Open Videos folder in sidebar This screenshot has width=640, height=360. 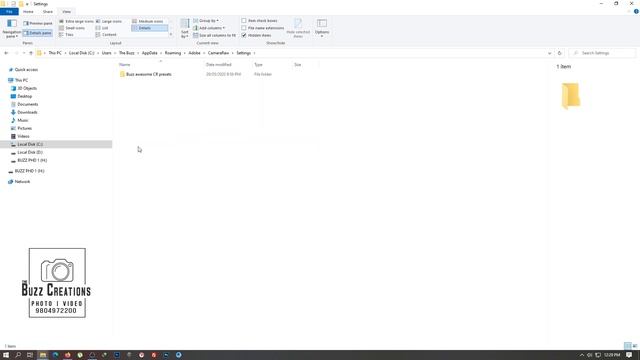[x=23, y=136]
